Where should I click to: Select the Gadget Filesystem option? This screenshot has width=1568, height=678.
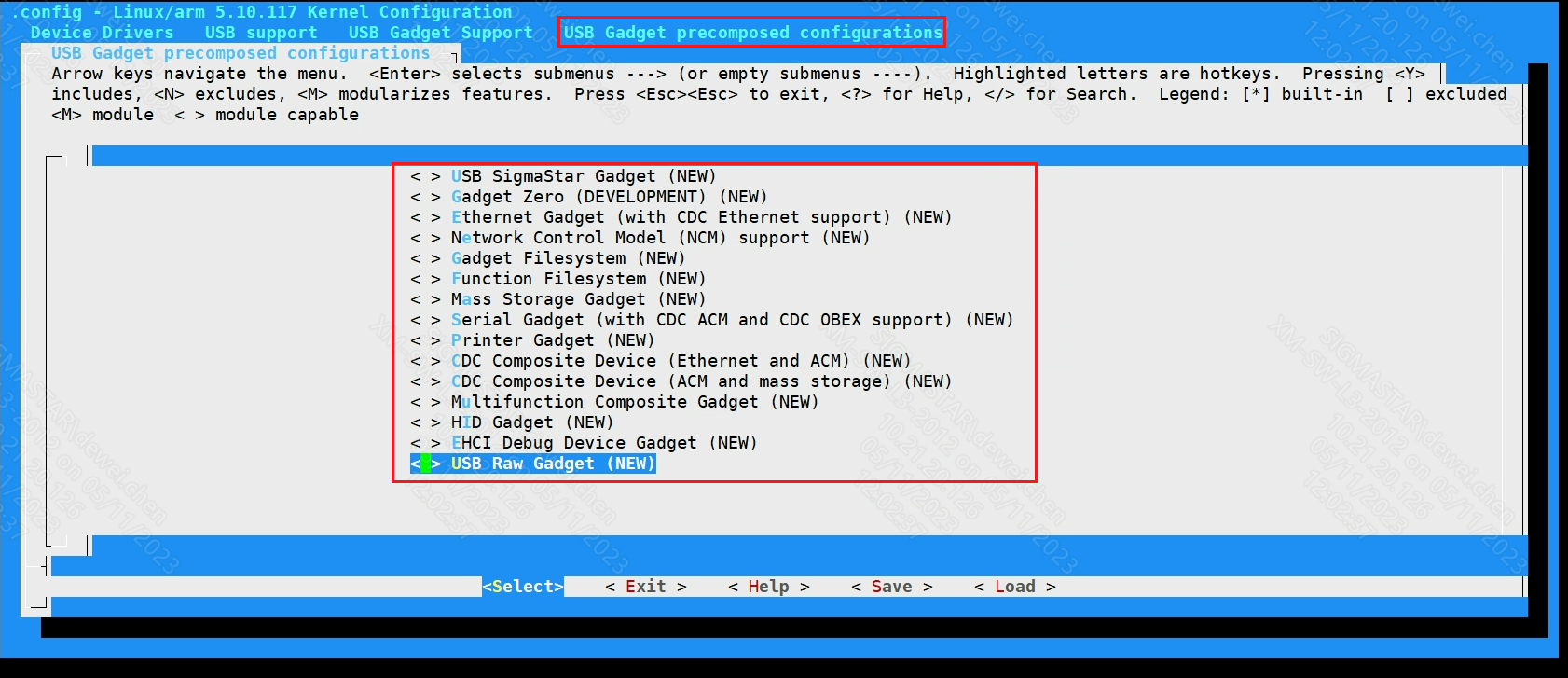pyautogui.click(x=547, y=258)
